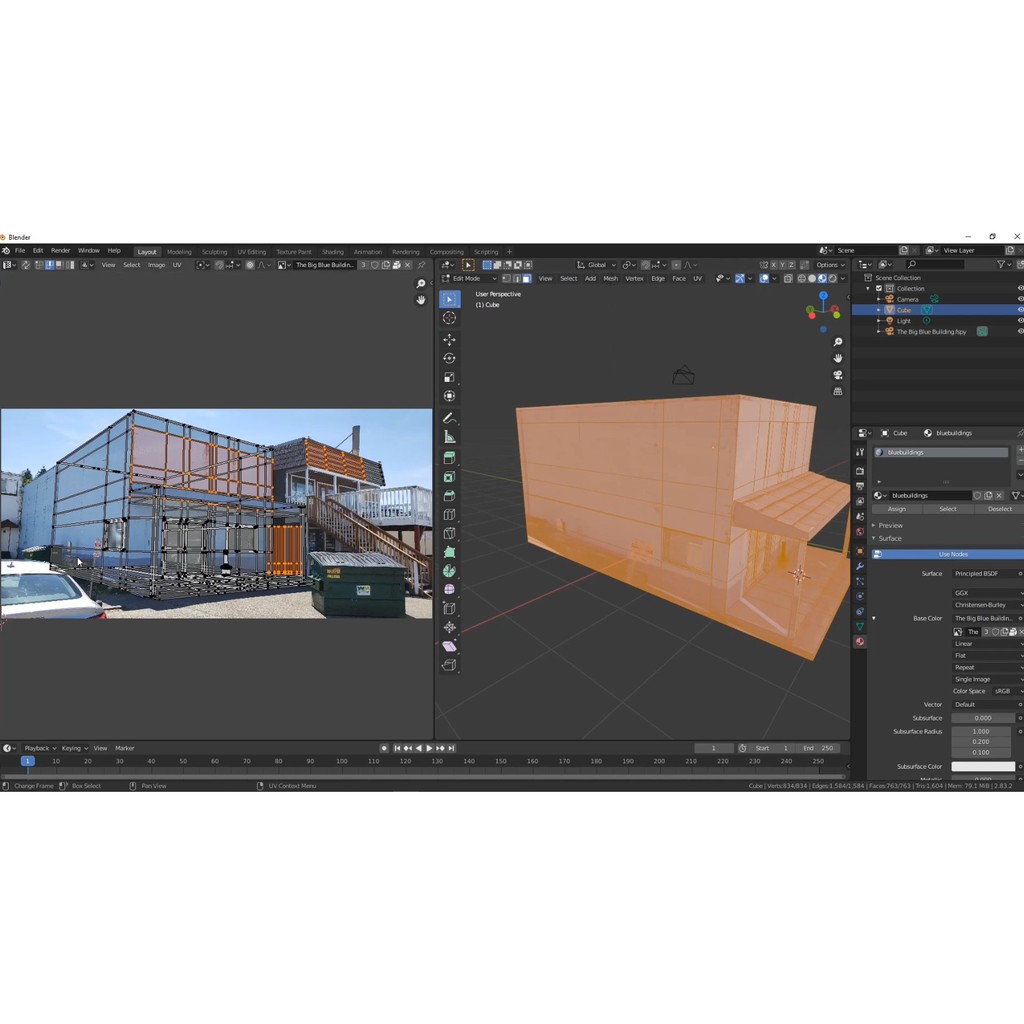Viewport: 1024px width, 1024px height.
Task: Switch to the Modeling workspace tab
Action: 179,251
